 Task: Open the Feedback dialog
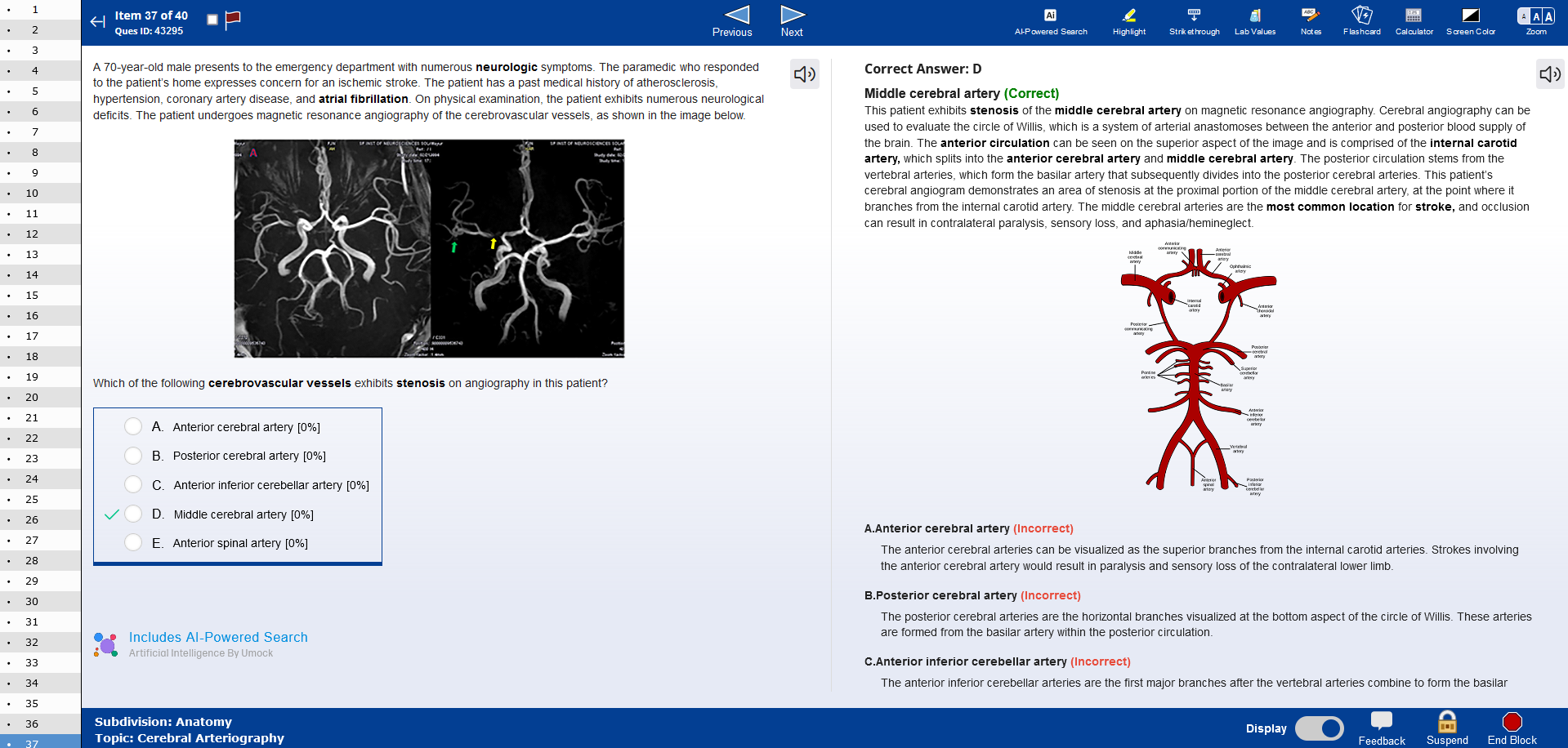point(1382,728)
